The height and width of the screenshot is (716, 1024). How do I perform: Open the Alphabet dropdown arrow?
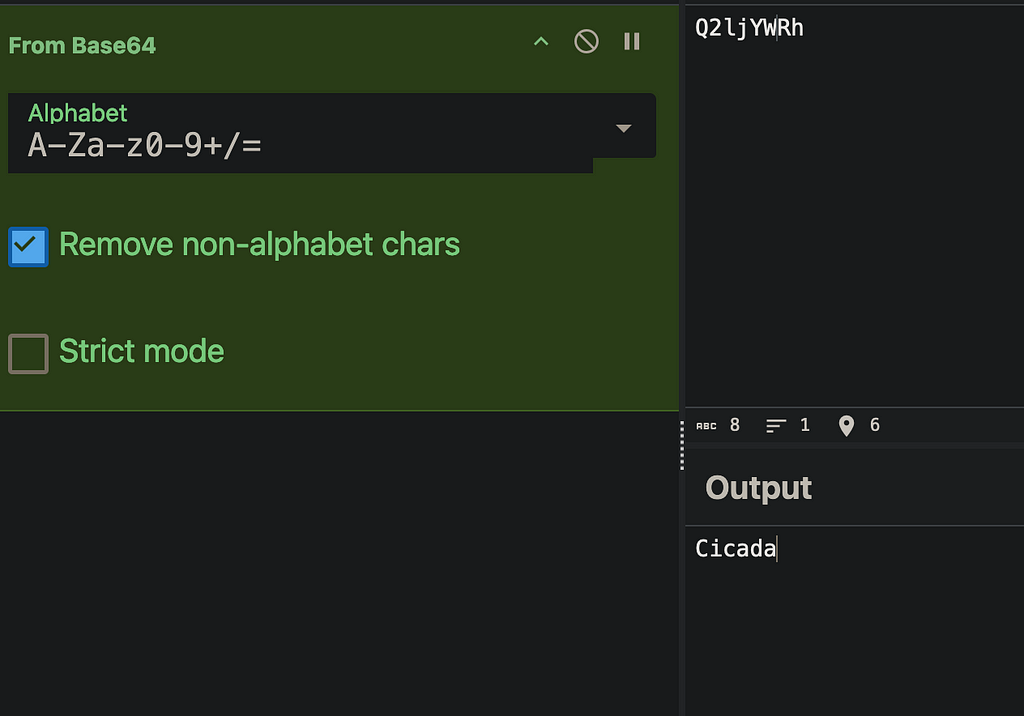(x=624, y=128)
